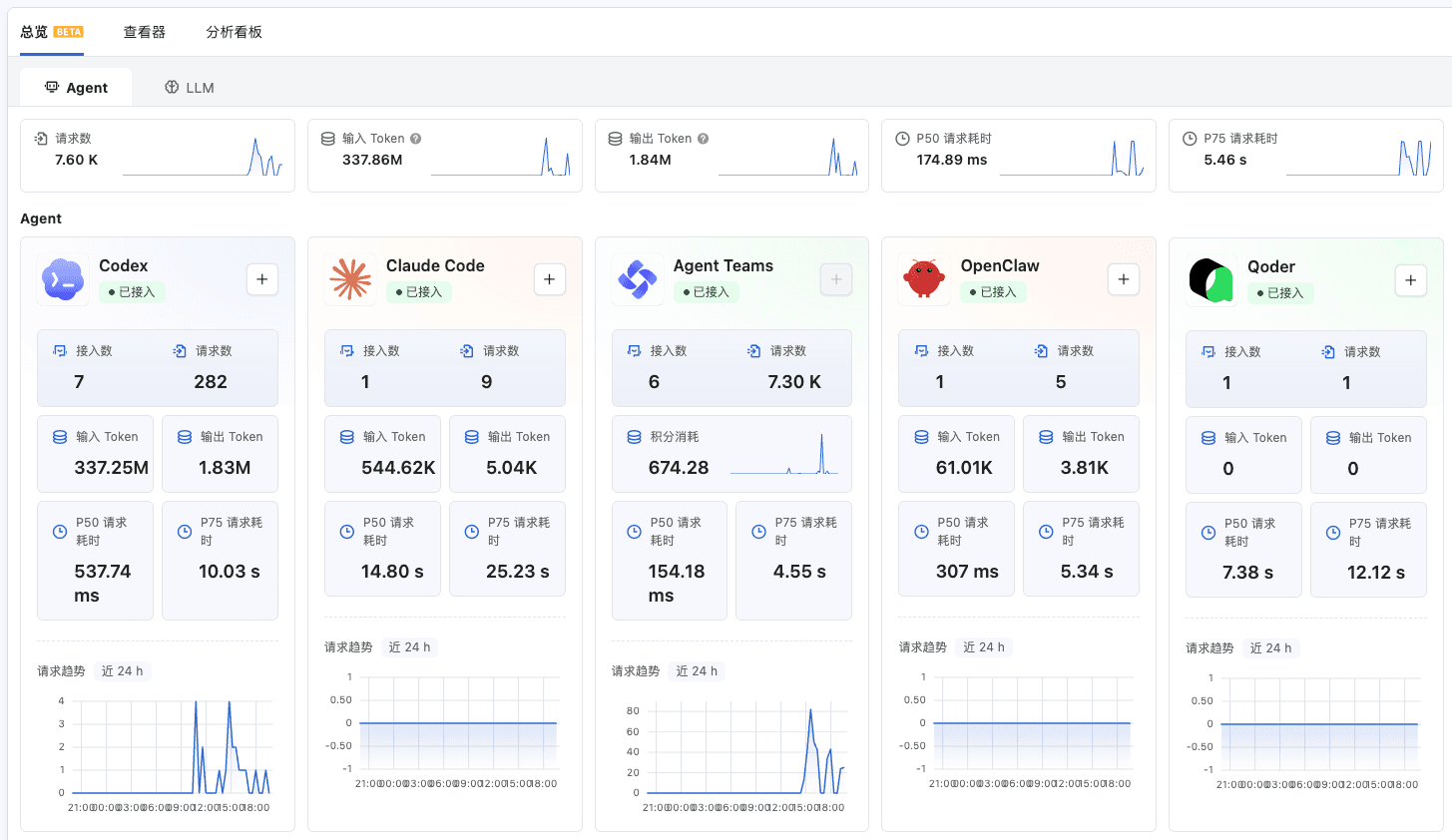
Task: Click the 近 24 h tag in OpenClaw card
Action: [x=984, y=647]
